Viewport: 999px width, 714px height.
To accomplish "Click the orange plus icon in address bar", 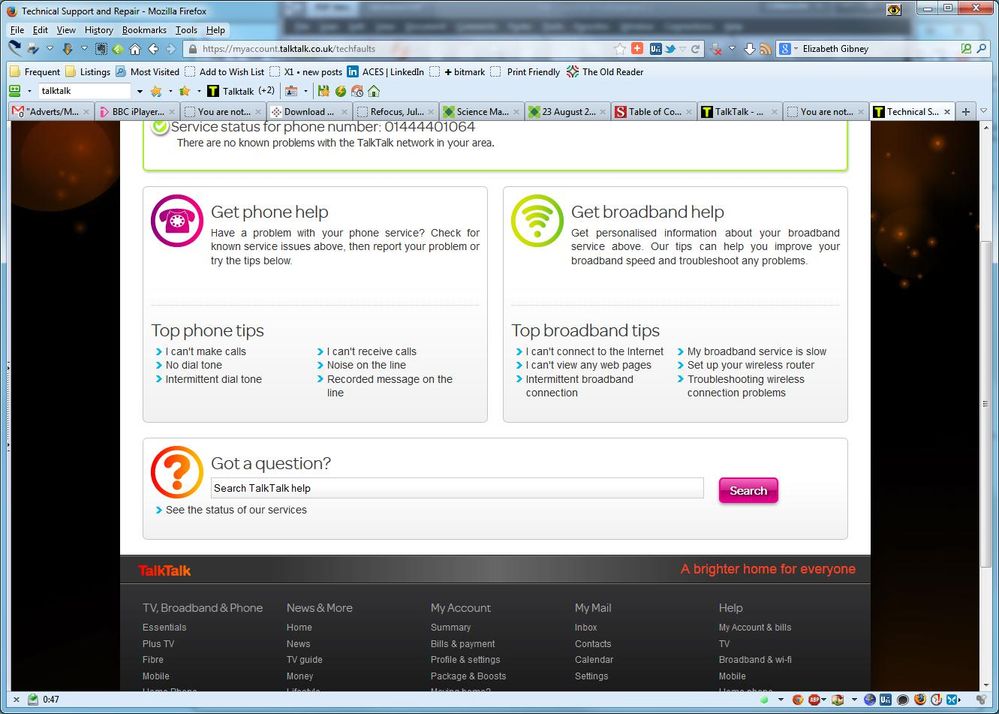I will pyautogui.click(x=637, y=48).
